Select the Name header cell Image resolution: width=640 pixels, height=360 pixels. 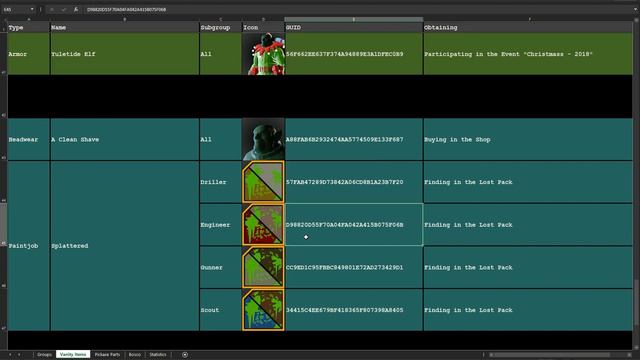124,27
